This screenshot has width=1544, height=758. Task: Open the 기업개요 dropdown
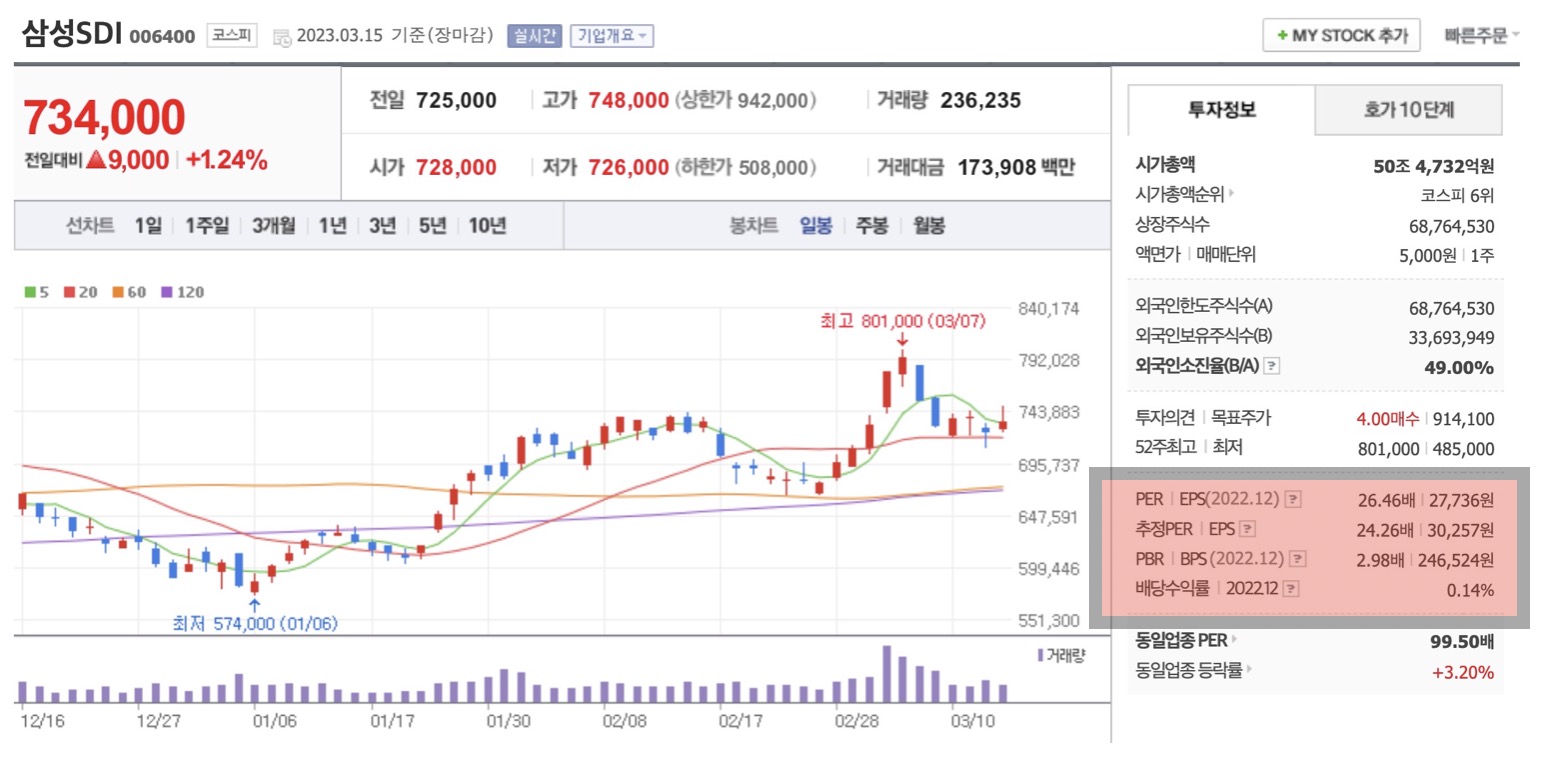pos(612,36)
